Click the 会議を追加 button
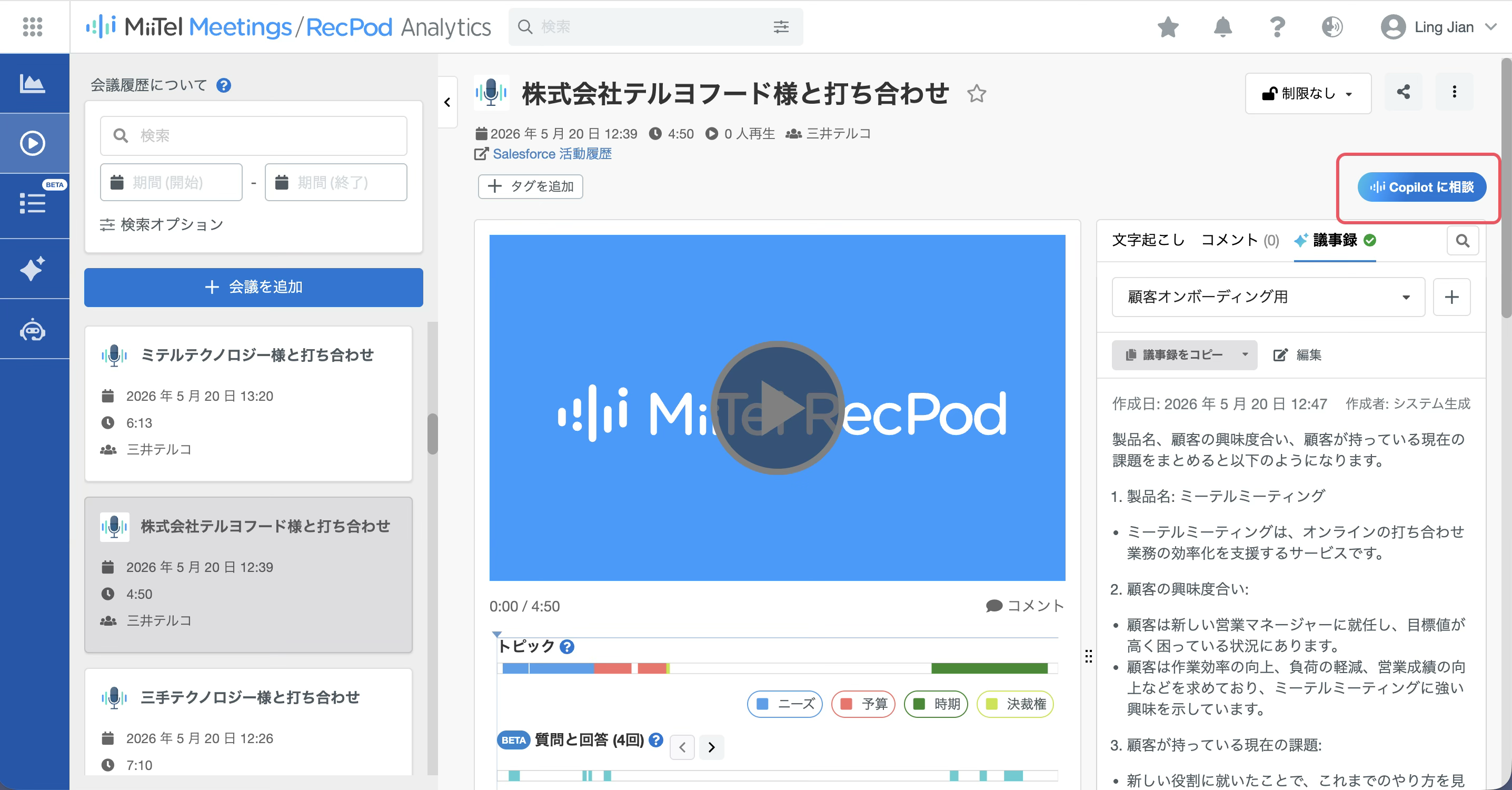 (x=254, y=287)
